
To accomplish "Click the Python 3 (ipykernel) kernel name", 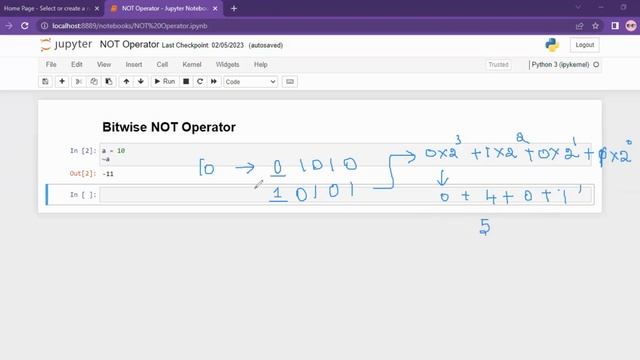I will pos(560,64).
